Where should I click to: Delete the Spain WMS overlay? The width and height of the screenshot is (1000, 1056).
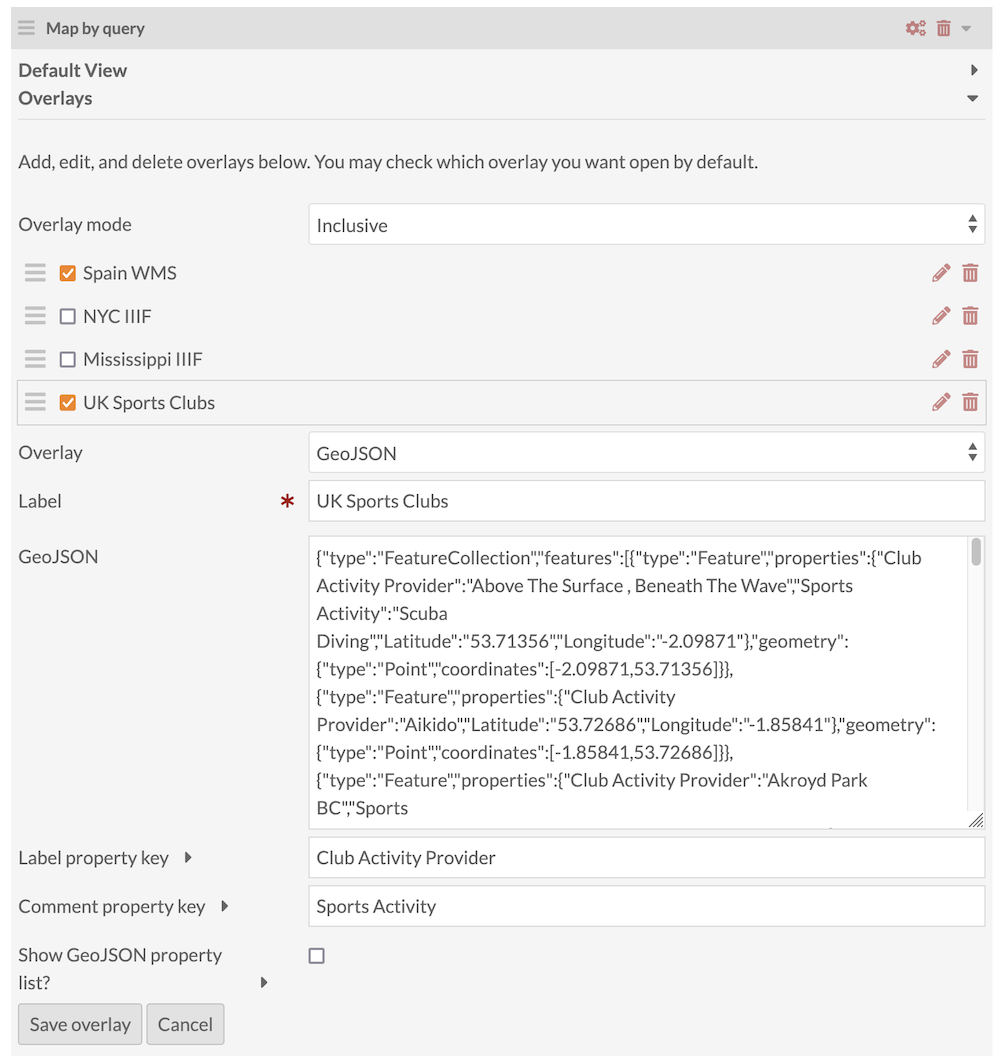pos(970,273)
